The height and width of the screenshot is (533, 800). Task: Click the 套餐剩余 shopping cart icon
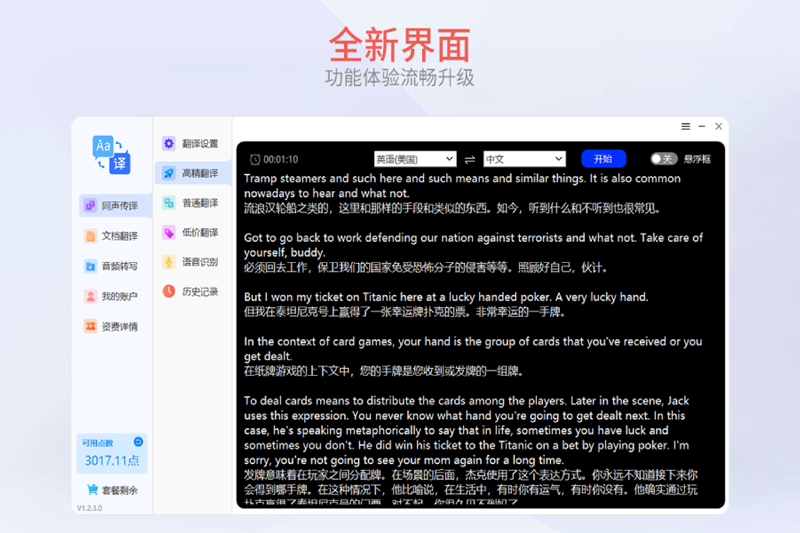point(93,490)
